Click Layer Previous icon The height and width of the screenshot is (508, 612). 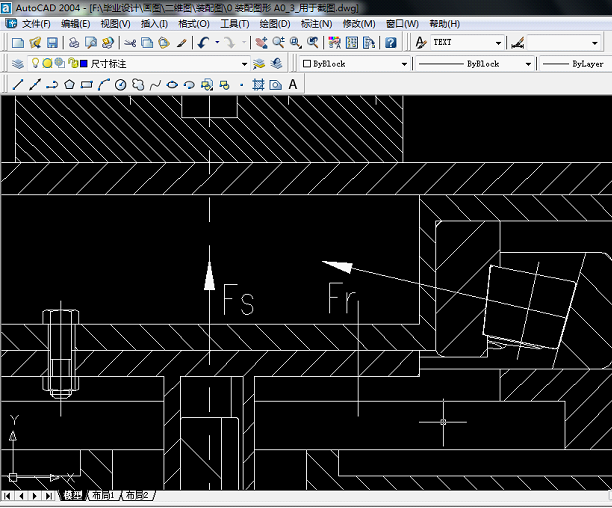tap(276, 64)
